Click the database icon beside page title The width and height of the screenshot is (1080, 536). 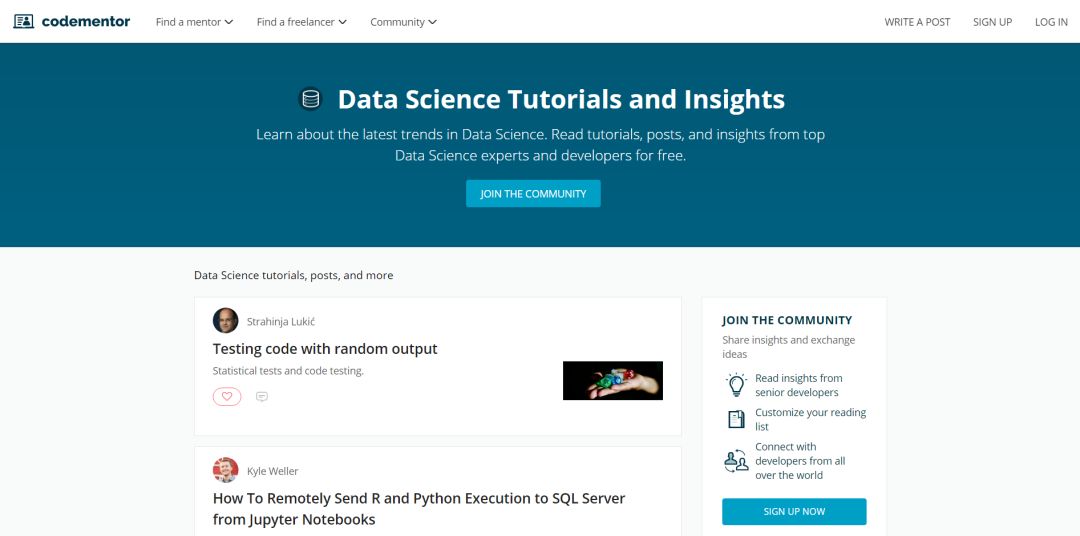311,99
